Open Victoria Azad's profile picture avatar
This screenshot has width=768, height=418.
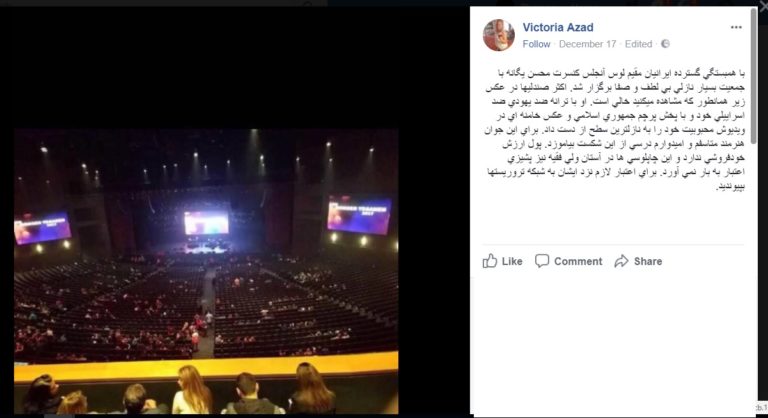(x=499, y=35)
